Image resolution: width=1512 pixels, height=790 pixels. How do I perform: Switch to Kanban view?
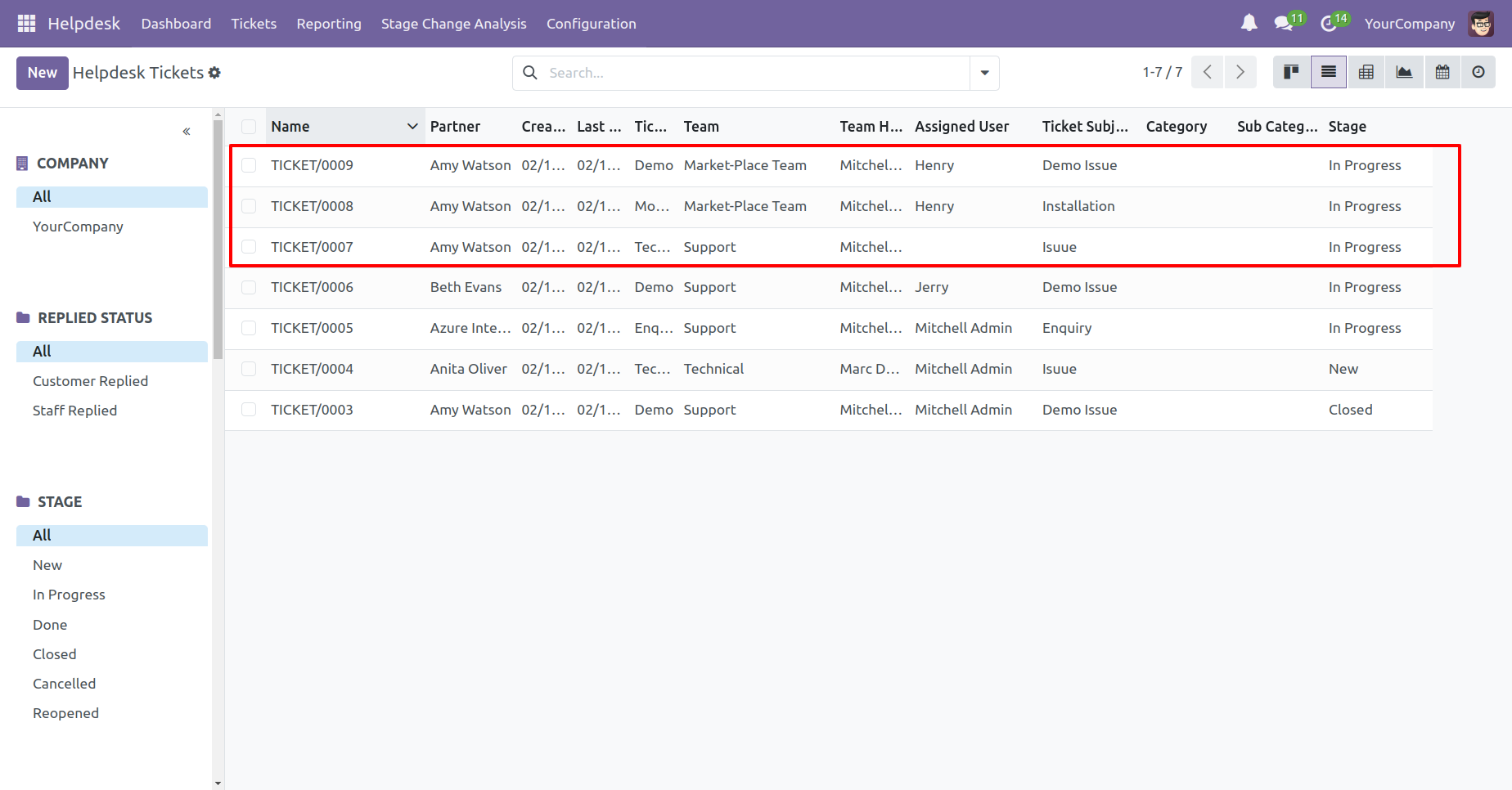click(x=1292, y=73)
